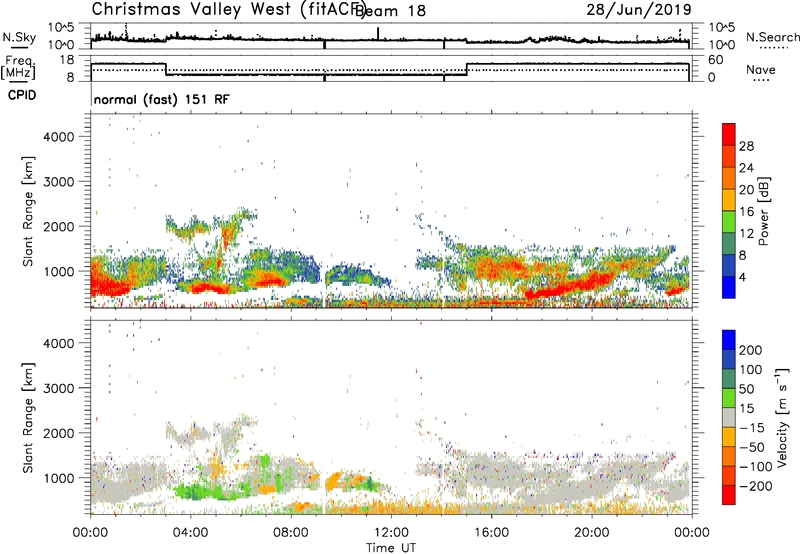This screenshot has width=800, height=554.
Task: Select the '−100' tick on Velocity colorbar
Action: 756,466
